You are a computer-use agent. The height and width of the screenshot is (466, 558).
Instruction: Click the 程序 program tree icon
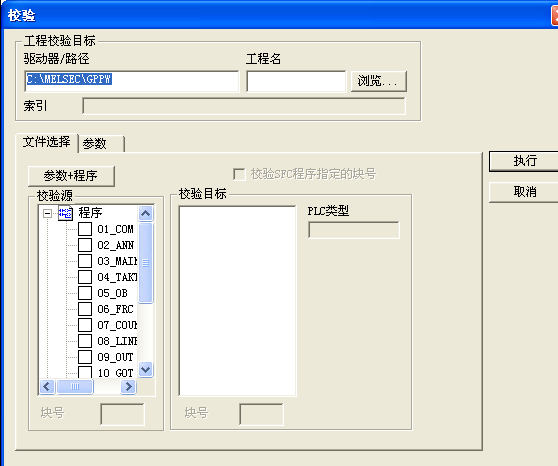coord(65,213)
